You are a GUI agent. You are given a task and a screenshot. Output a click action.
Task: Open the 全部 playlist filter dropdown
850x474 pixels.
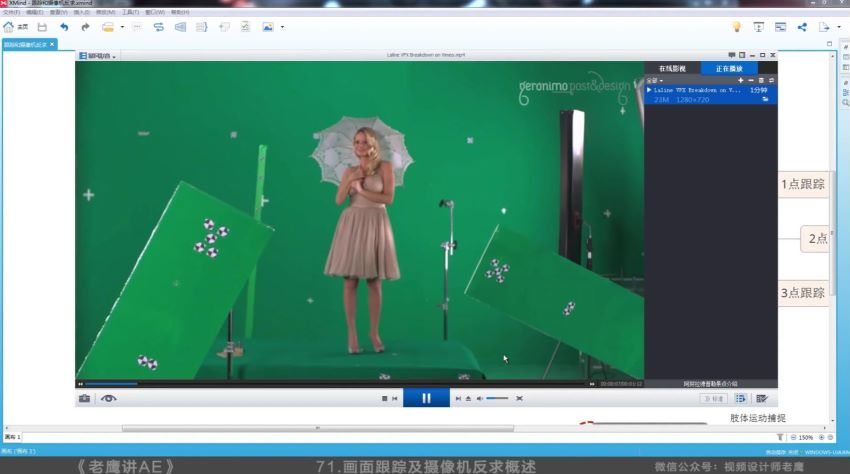click(654, 80)
